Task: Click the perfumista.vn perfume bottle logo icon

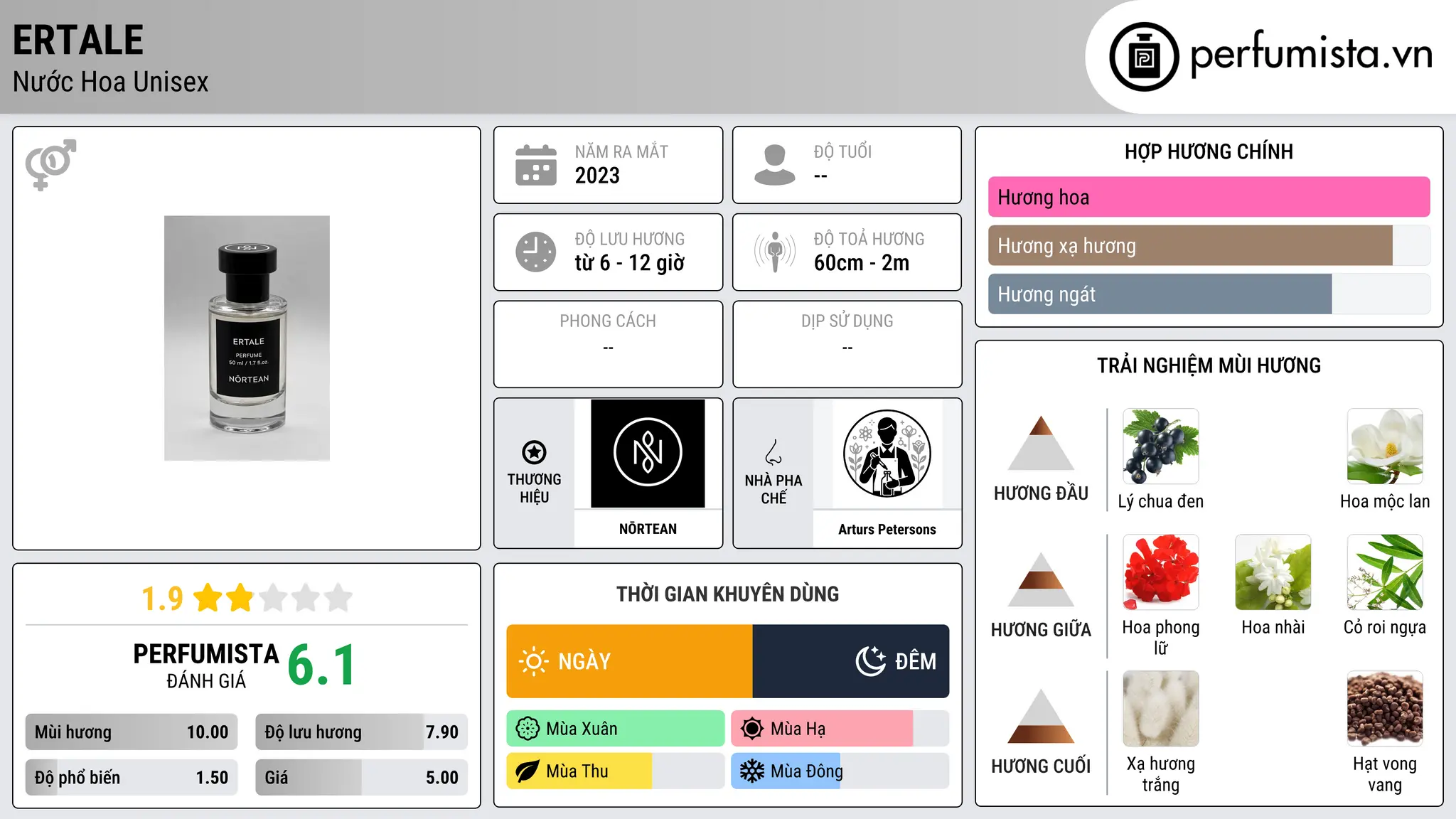Action: pos(1144,57)
